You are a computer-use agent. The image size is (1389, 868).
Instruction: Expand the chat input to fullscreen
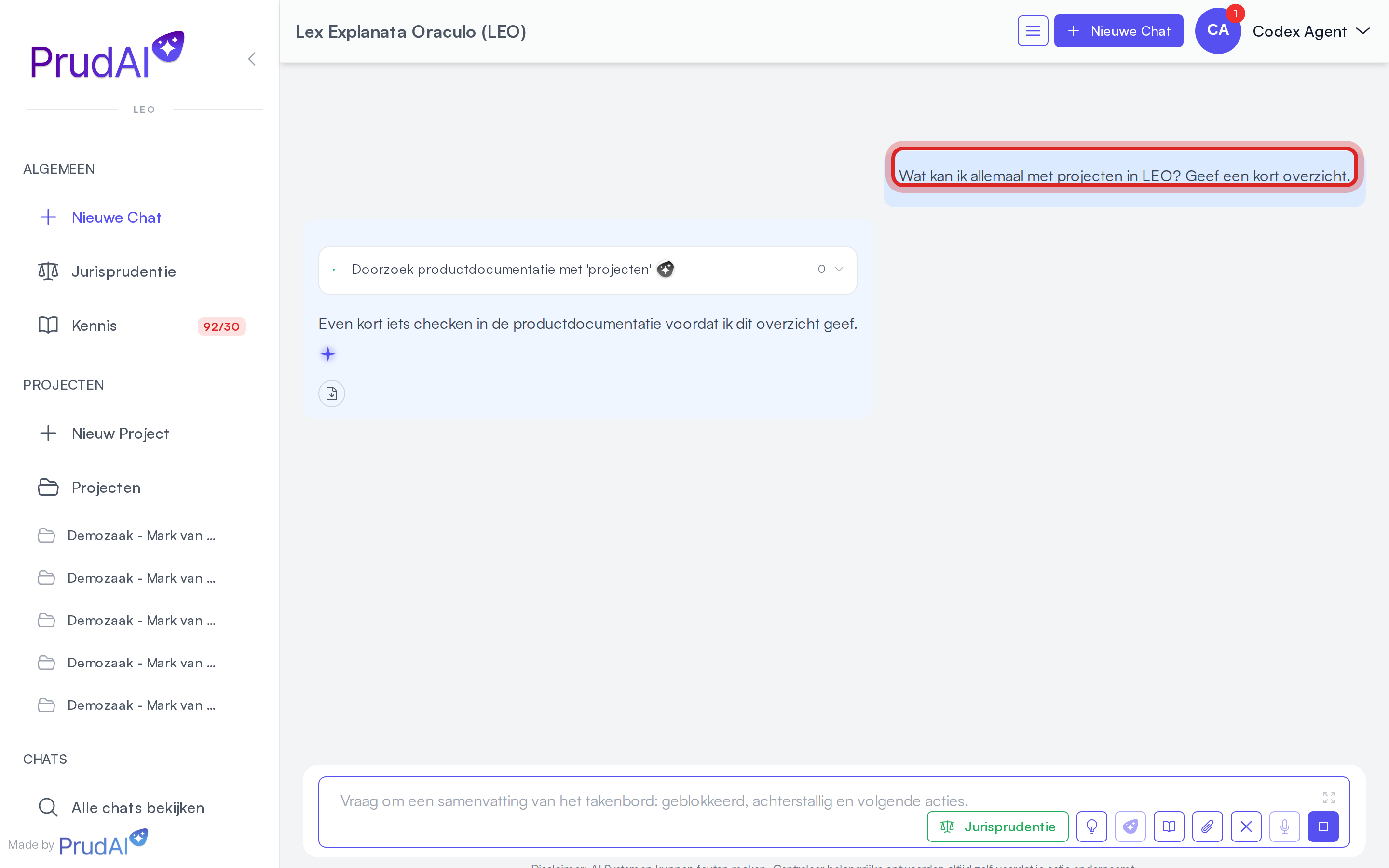1329,798
